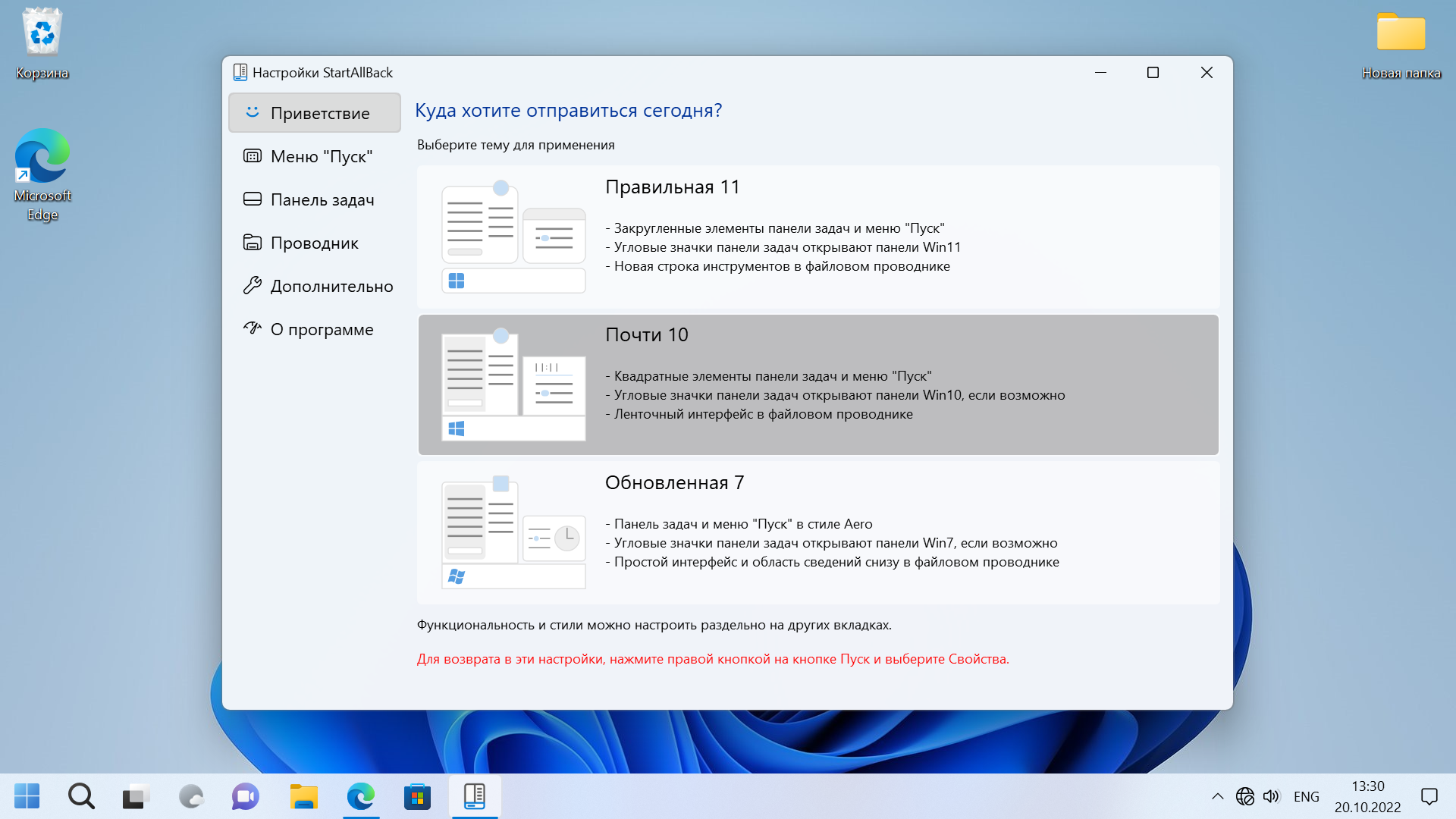Open the notification center icon
This screenshot has height=819, width=1456.
coord(1429,796)
